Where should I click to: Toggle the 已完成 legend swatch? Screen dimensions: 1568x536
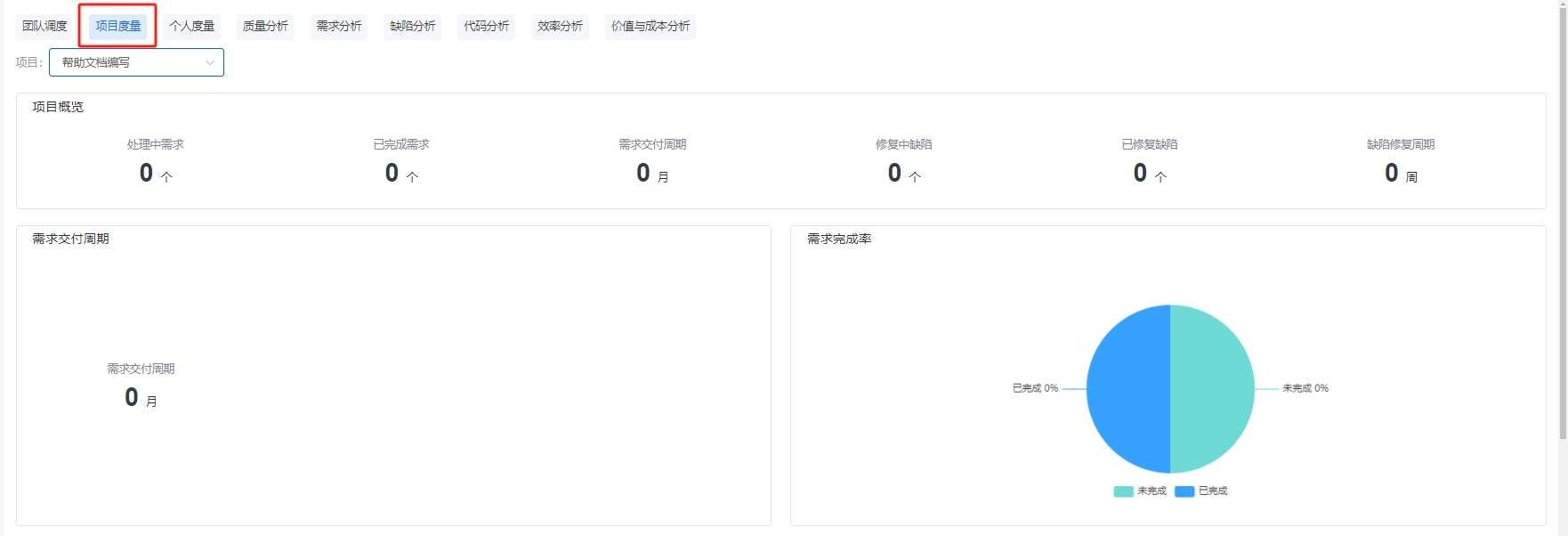pyautogui.click(x=1184, y=491)
